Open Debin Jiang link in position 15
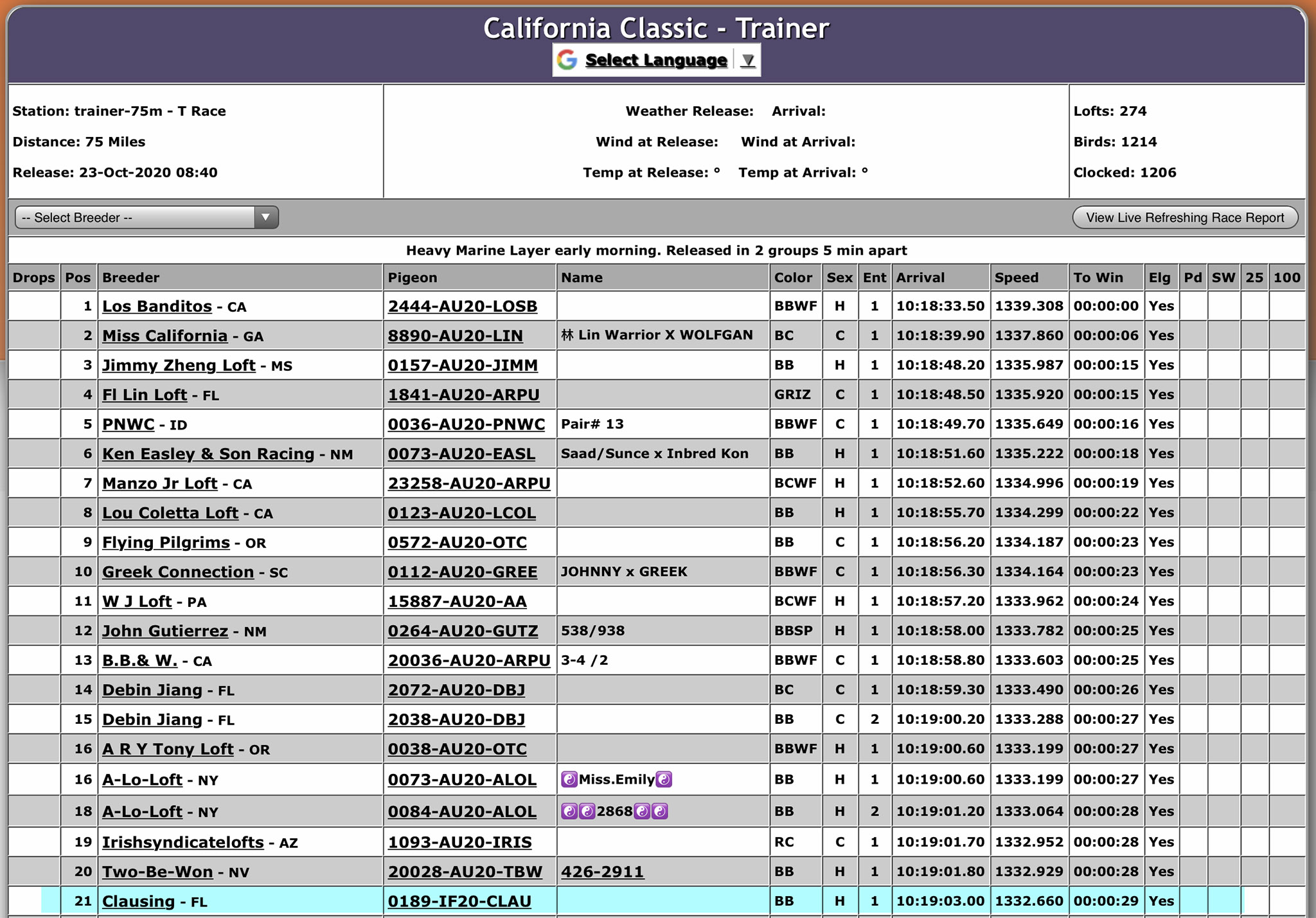 pyautogui.click(x=152, y=720)
